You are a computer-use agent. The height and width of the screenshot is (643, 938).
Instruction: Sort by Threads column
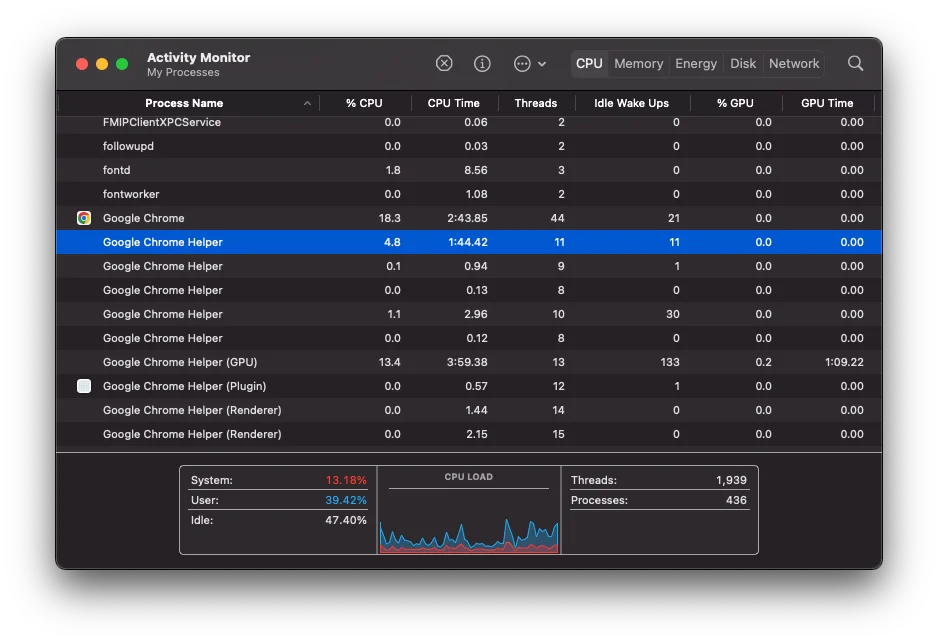535,103
